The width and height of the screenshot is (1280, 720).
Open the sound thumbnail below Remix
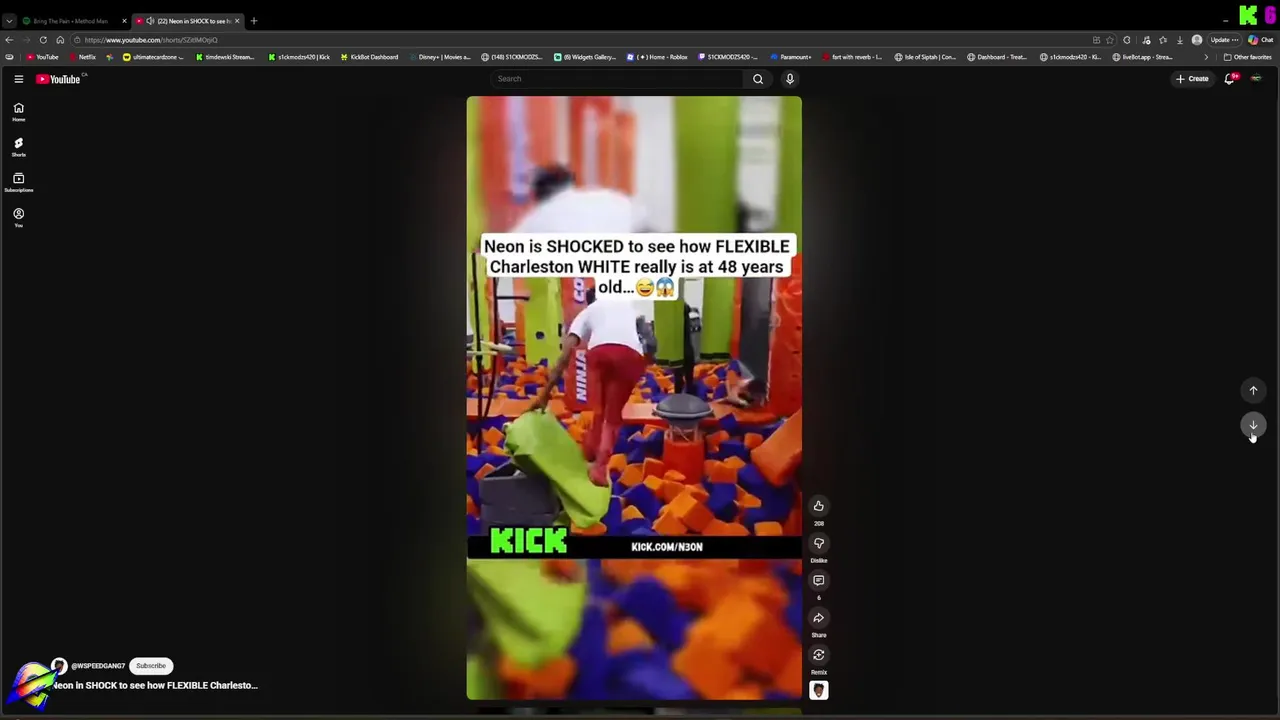[818, 690]
